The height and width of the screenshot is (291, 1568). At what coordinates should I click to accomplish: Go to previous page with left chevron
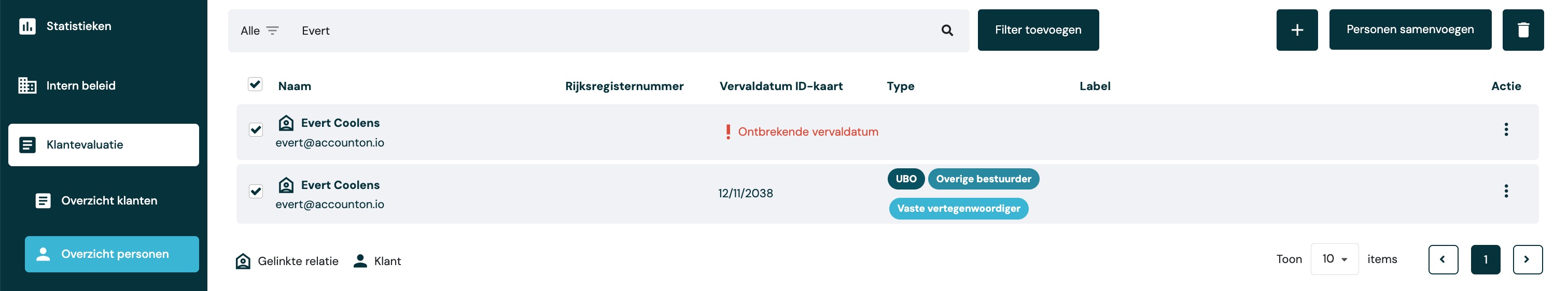pos(1443,259)
